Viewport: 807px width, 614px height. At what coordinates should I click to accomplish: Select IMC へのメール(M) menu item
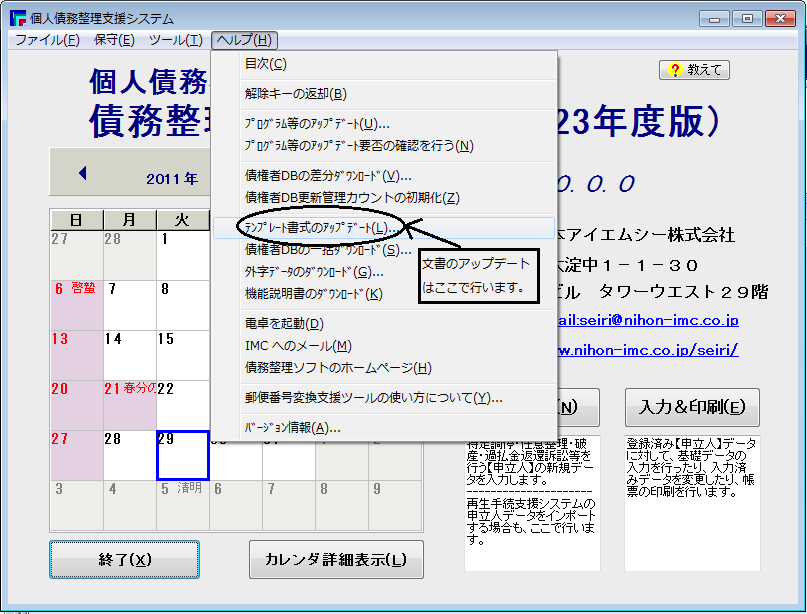point(298,346)
